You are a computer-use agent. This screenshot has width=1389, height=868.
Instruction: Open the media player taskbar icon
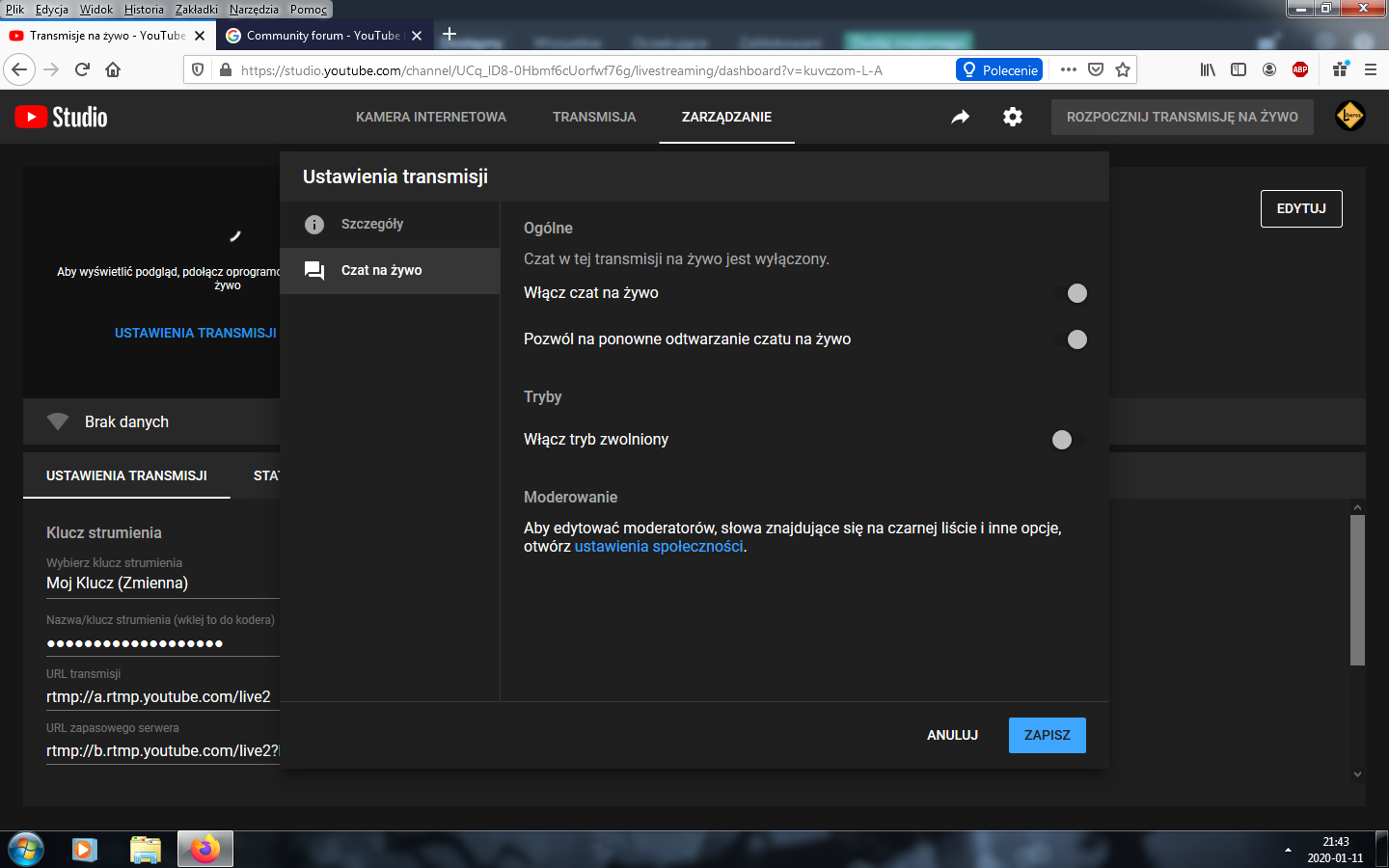point(85,850)
